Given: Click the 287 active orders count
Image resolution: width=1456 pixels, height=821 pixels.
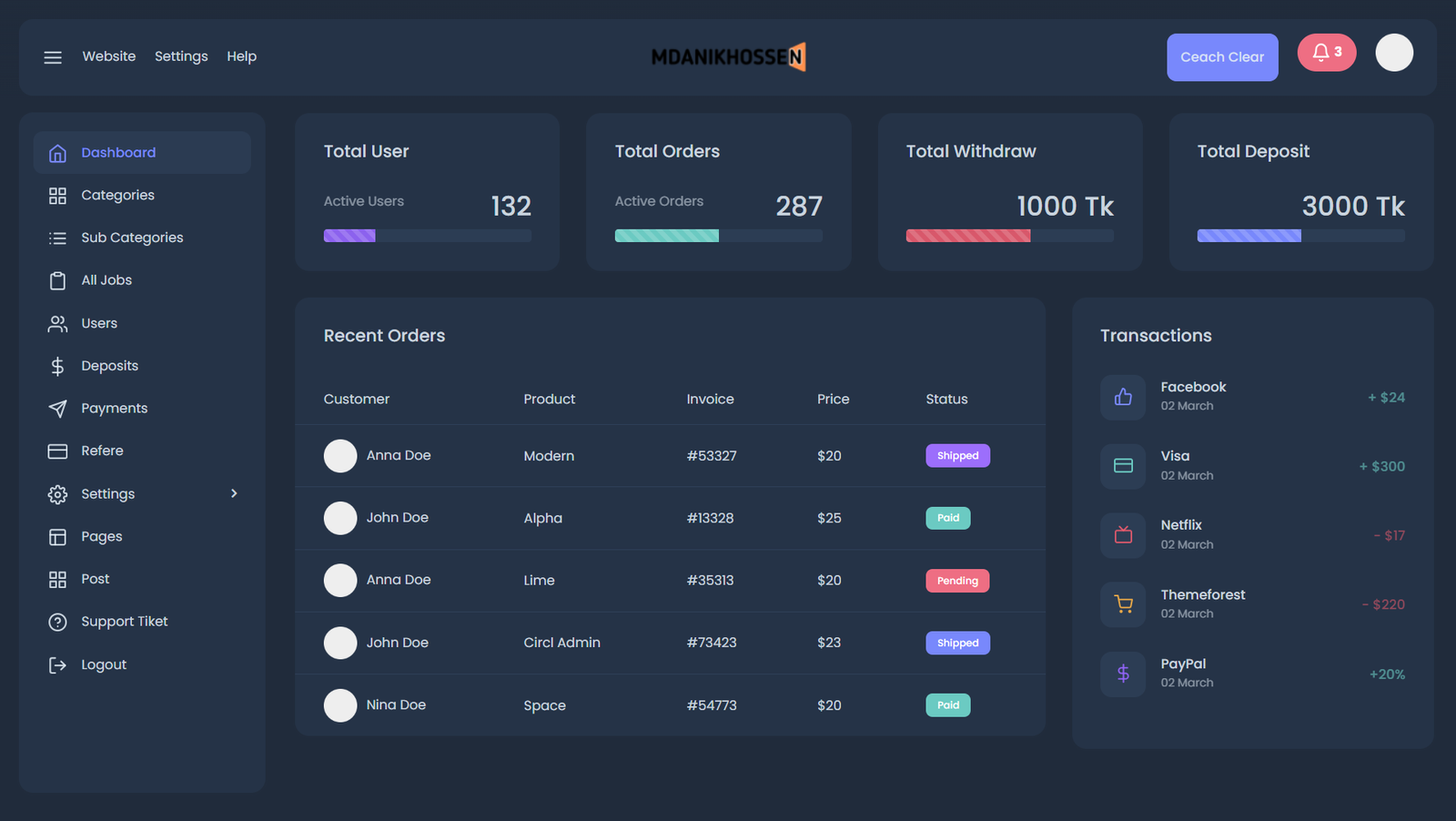Looking at the screenshot, I should coord(799,207).
